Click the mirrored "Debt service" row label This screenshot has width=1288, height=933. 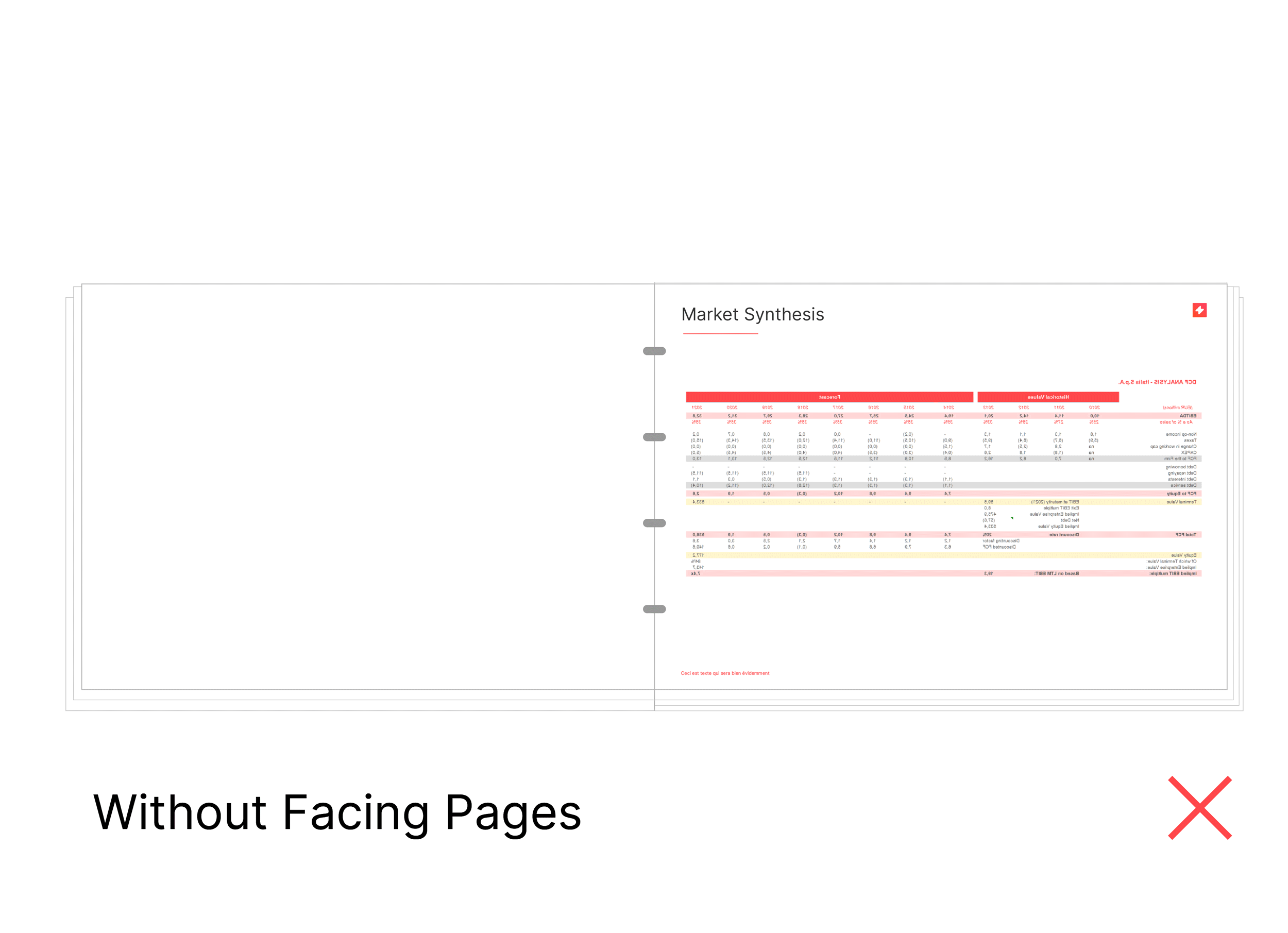coord(1183,485)
